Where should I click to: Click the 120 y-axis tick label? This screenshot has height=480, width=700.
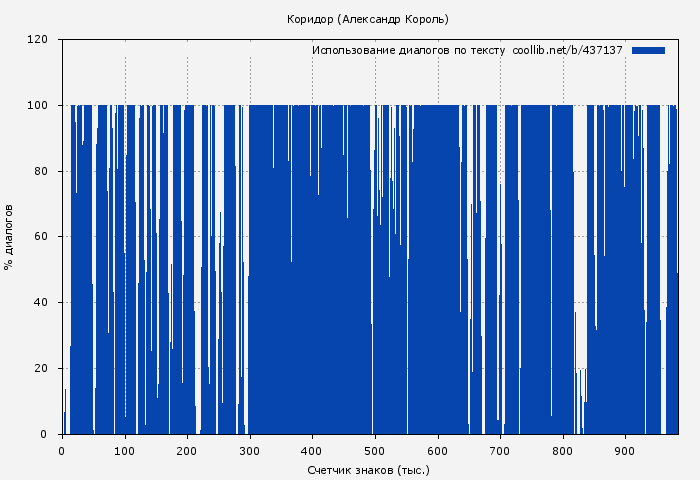(x=38, y=40)
